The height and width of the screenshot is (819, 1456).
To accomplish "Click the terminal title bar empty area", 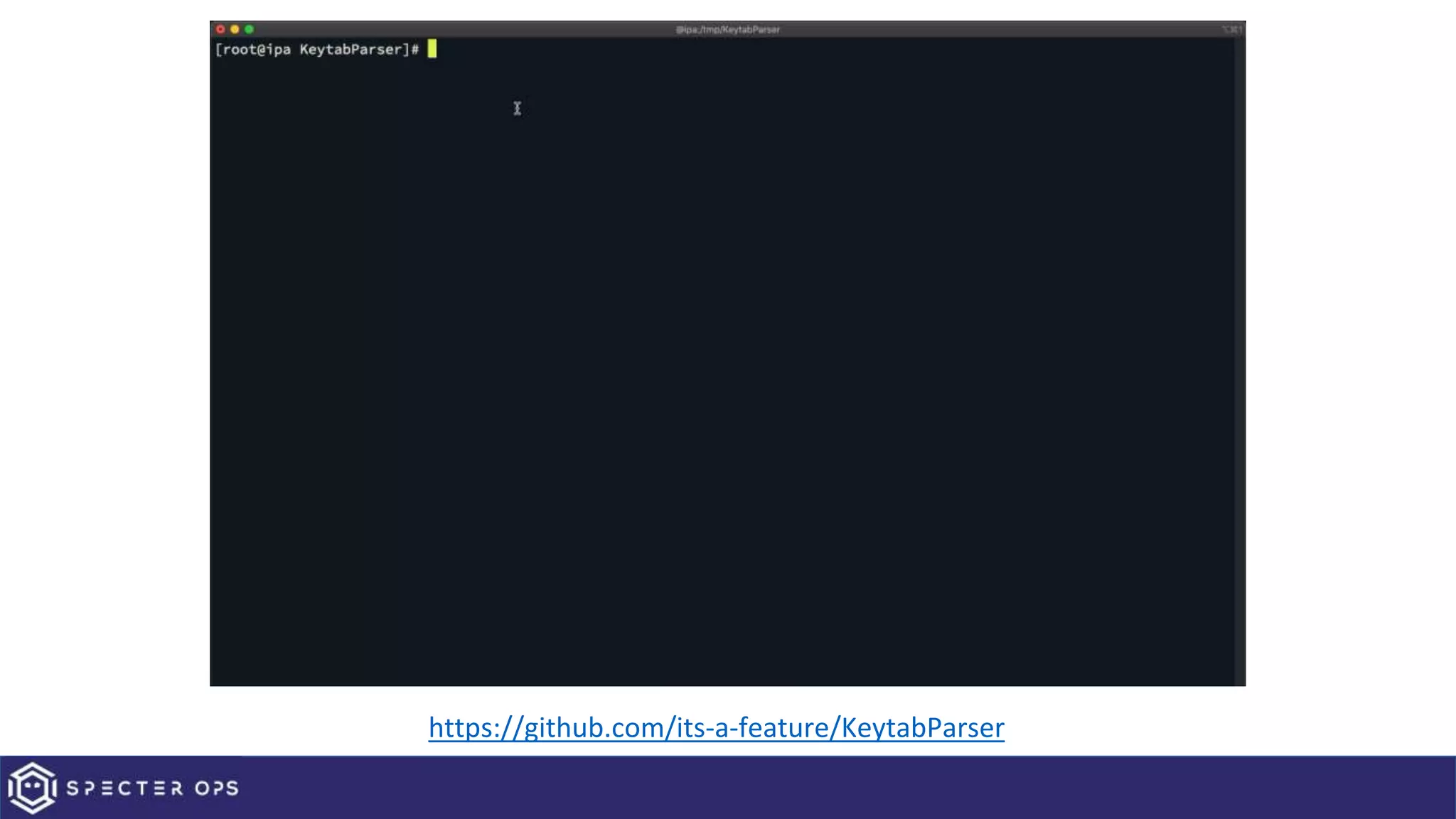I will [x=462, y=29].
